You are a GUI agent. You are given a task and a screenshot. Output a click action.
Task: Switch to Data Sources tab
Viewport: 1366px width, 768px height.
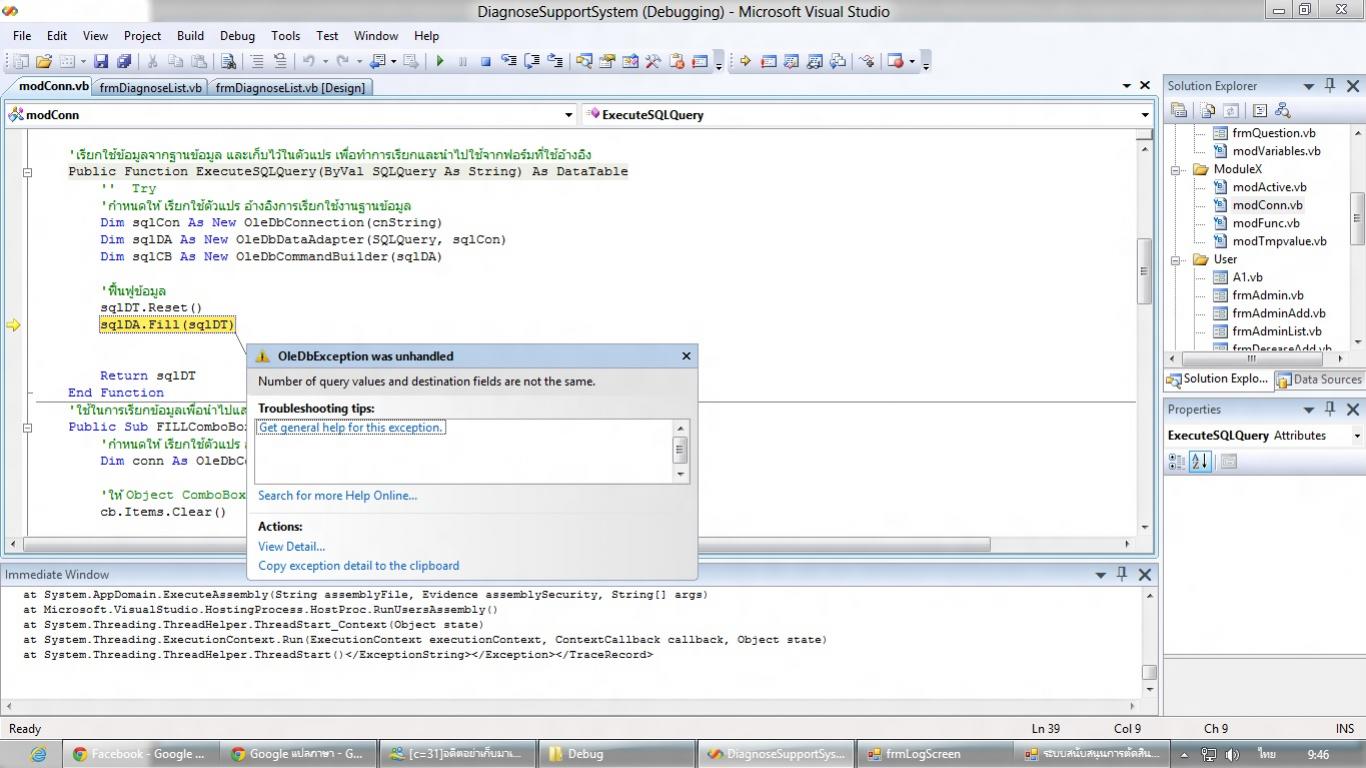click(x=1318, y=379)
